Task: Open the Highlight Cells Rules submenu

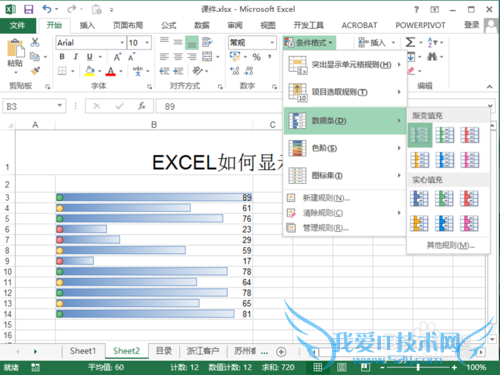Action: click(x=345, y=65)
